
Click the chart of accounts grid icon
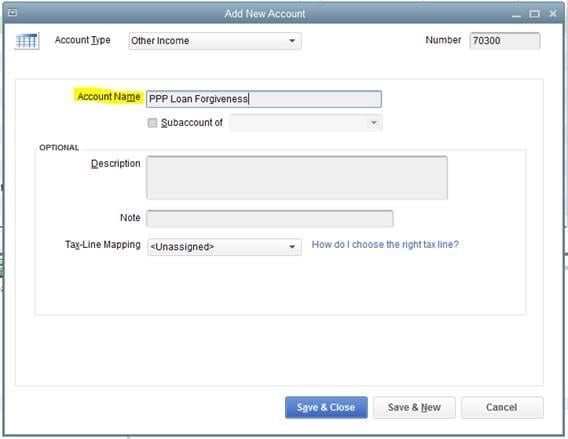point(27,41)
